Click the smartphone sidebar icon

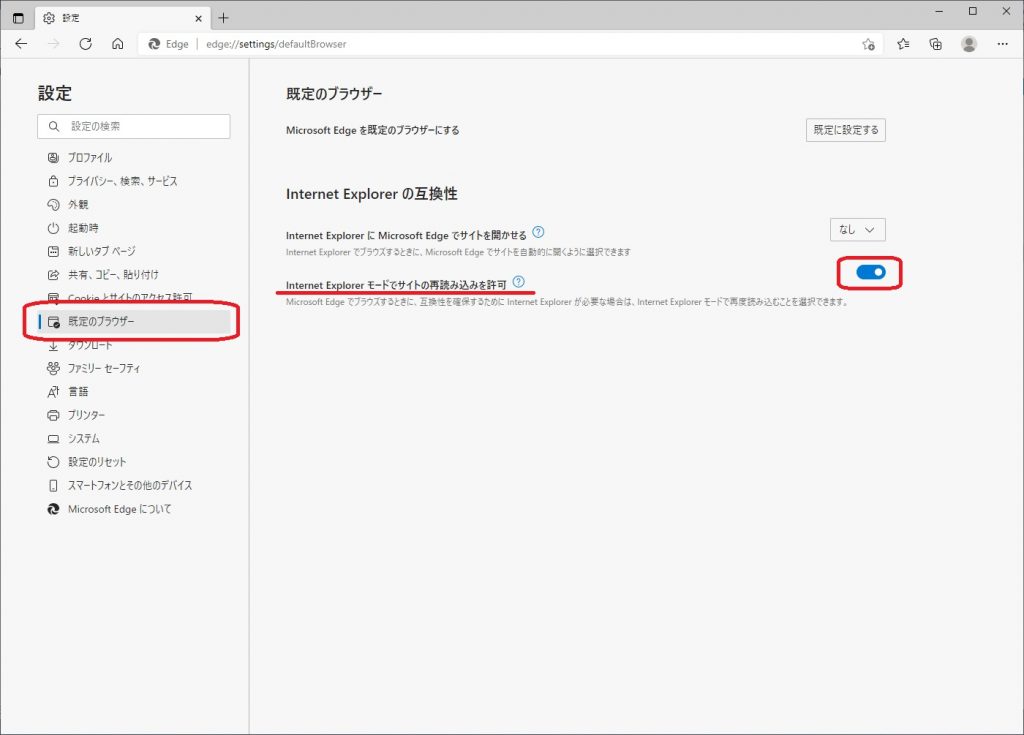tap(54, 485)
